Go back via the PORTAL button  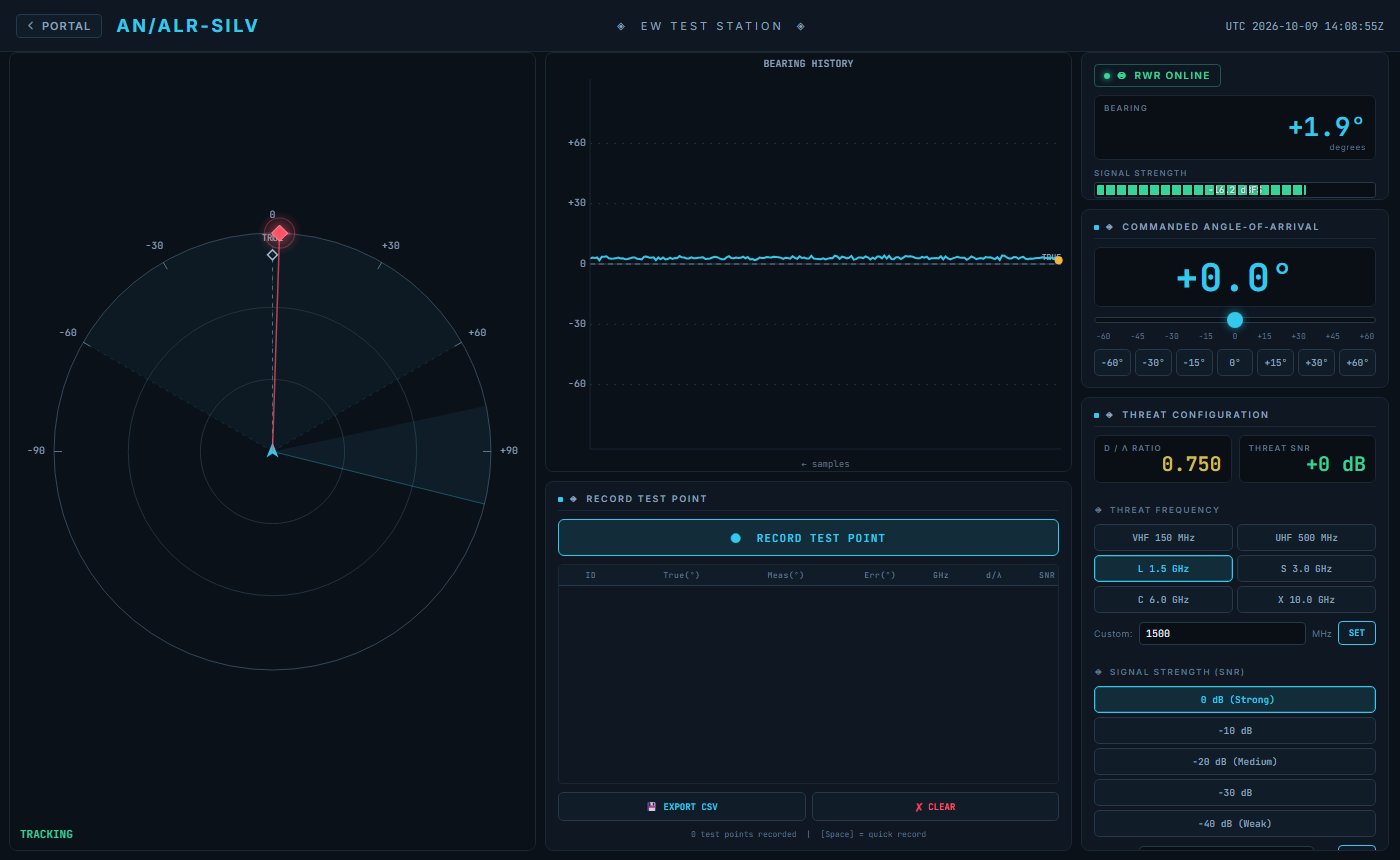point(59,26)
